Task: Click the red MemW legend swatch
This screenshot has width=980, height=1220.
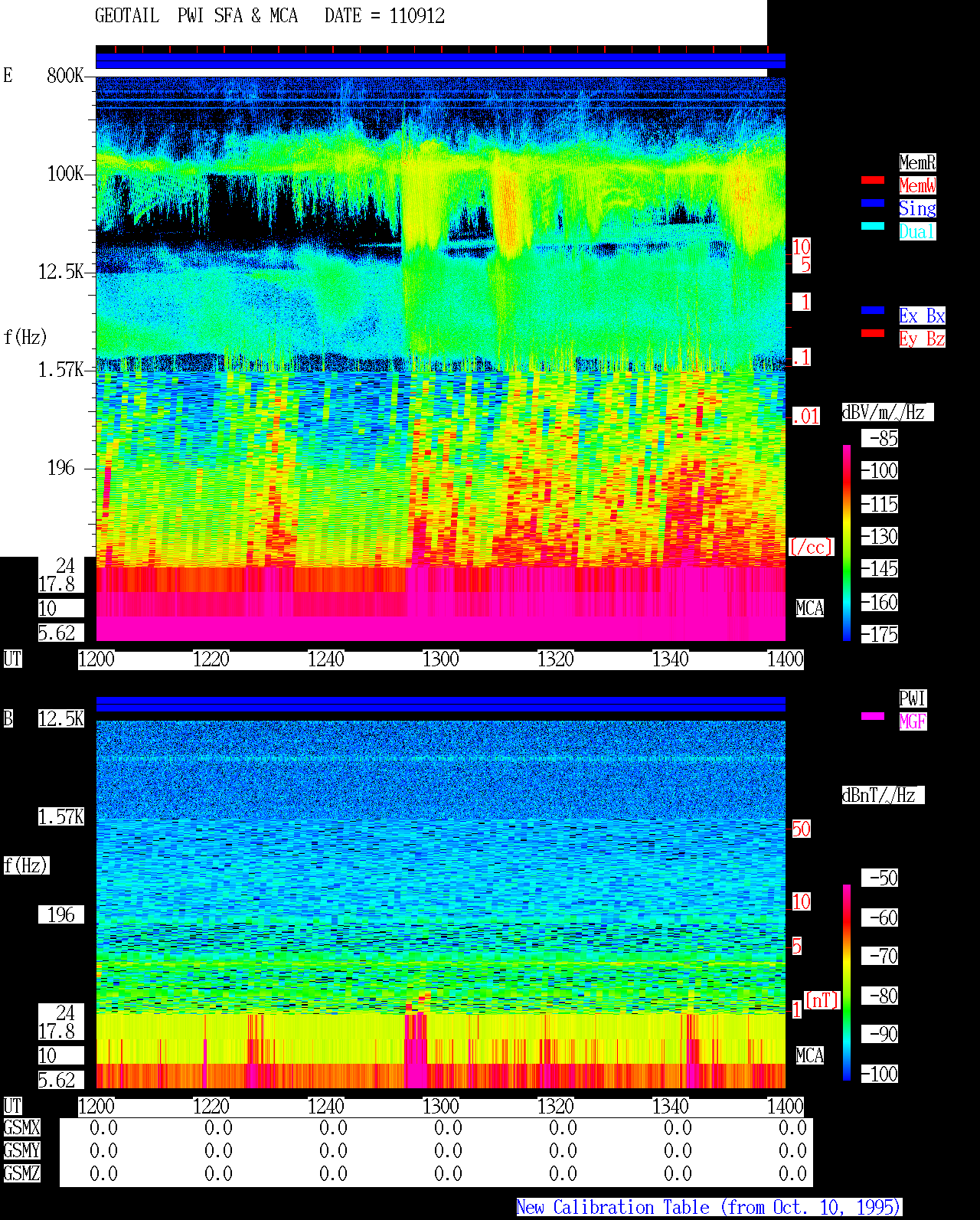Action: [873, 180]
